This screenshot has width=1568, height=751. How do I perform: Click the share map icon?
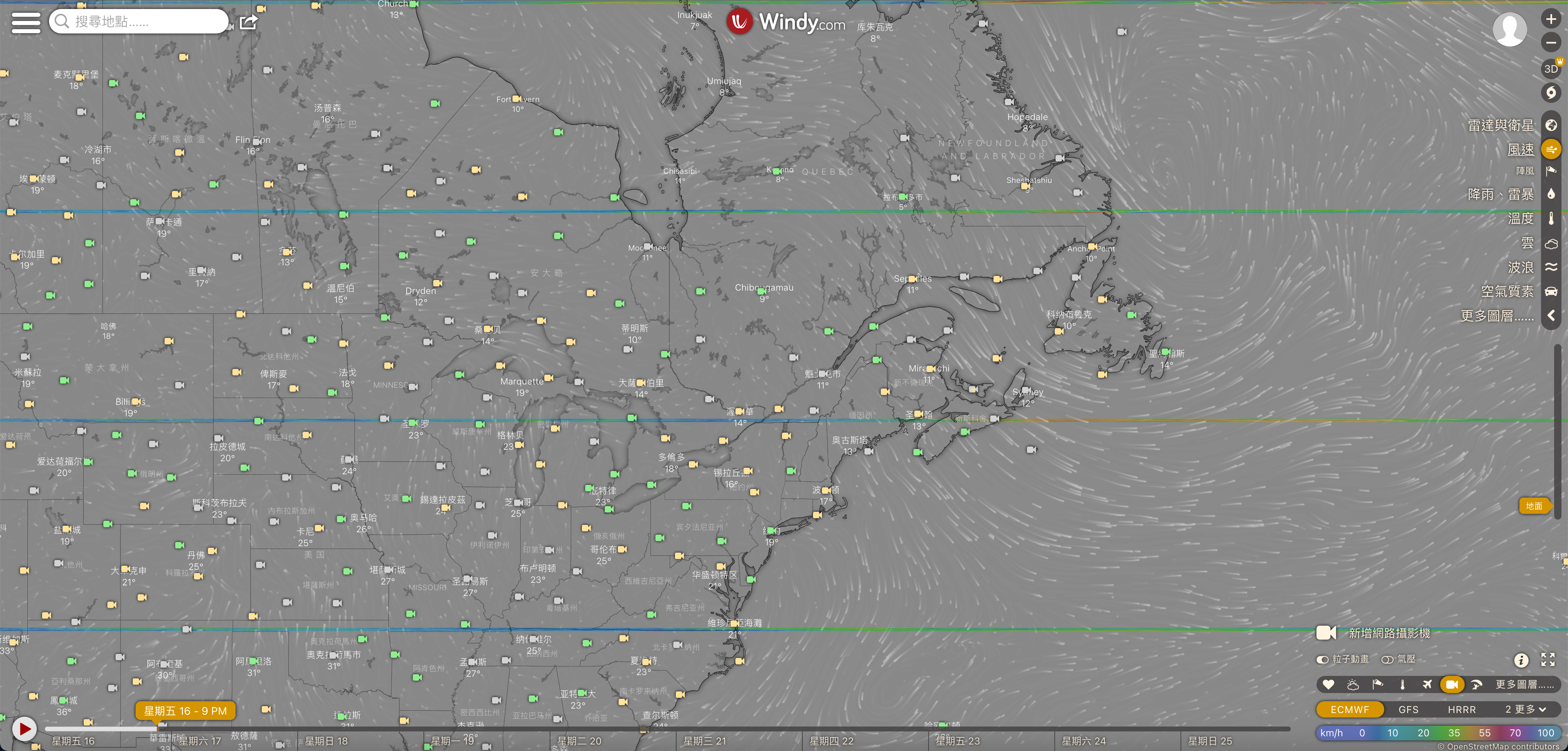click(248, 22)
